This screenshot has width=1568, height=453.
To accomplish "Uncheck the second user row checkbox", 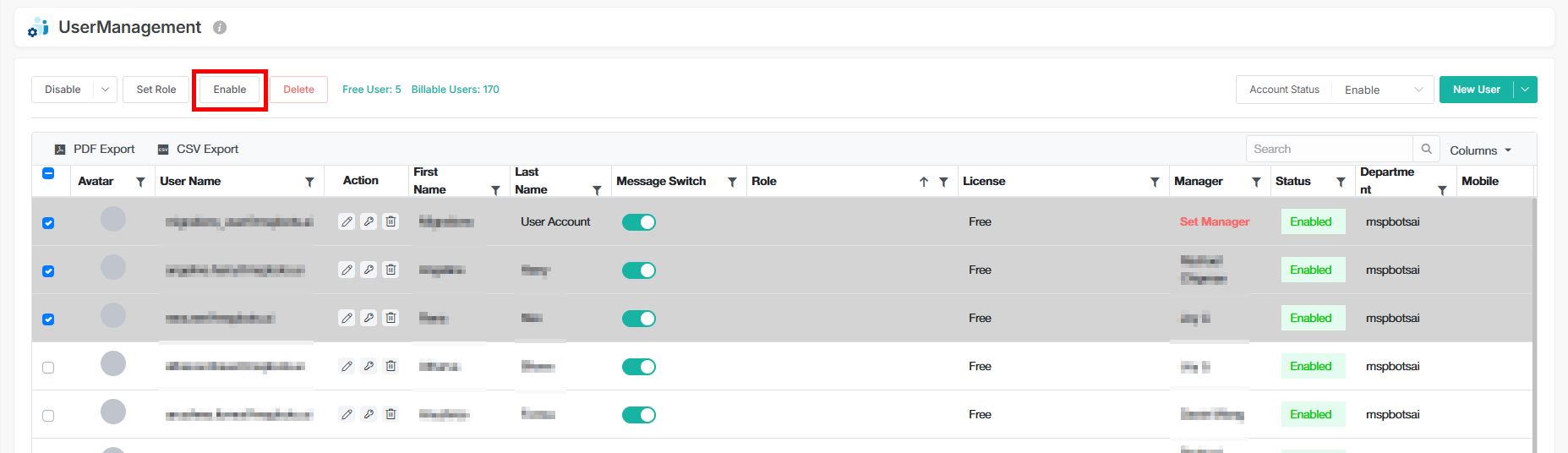I will pyautogui.click(x=48, y=271).
